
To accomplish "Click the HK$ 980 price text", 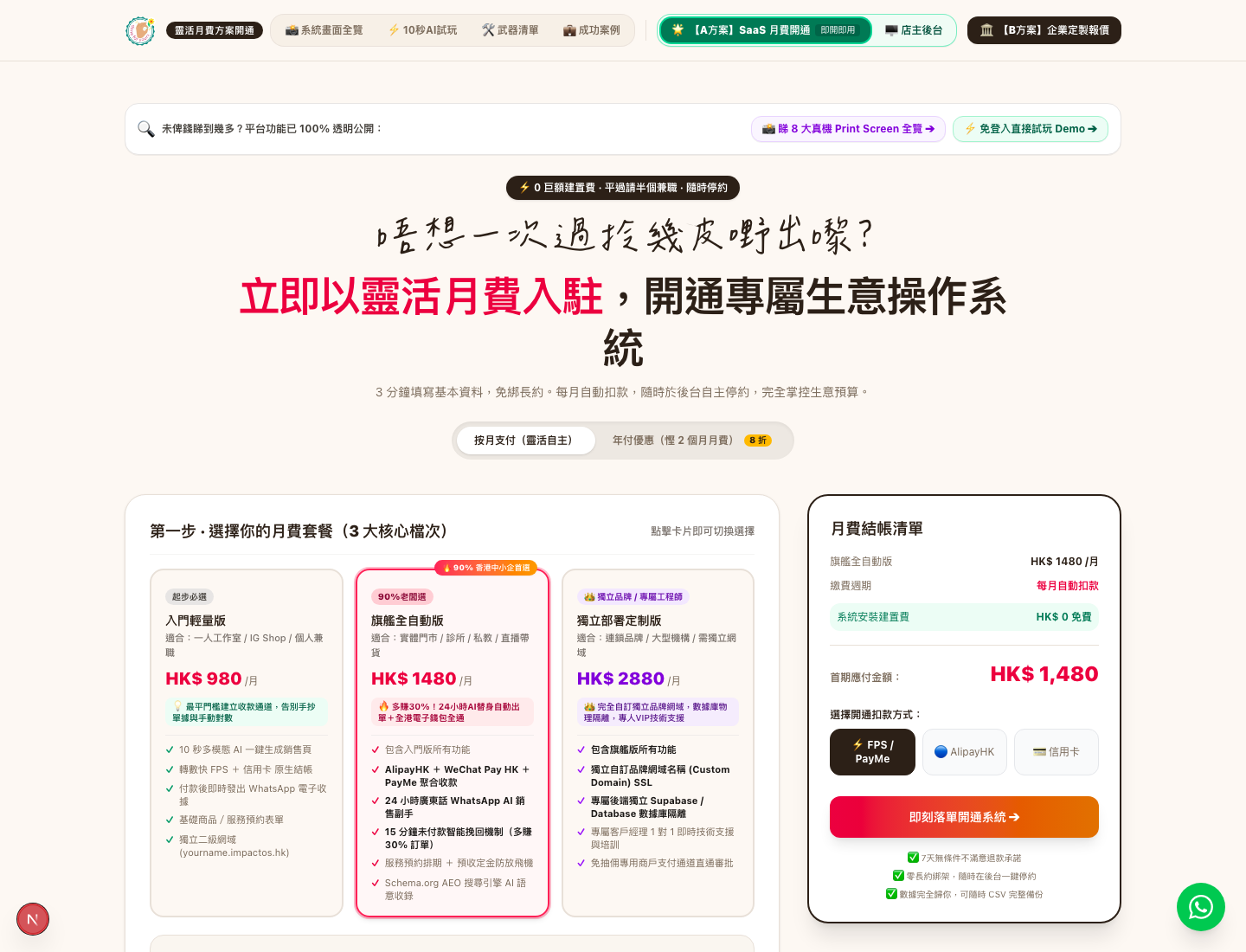I will pos(203,679).
